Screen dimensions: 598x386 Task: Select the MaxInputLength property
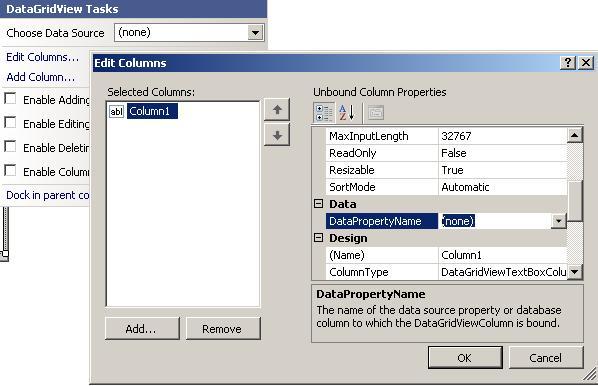click(382, 136)
